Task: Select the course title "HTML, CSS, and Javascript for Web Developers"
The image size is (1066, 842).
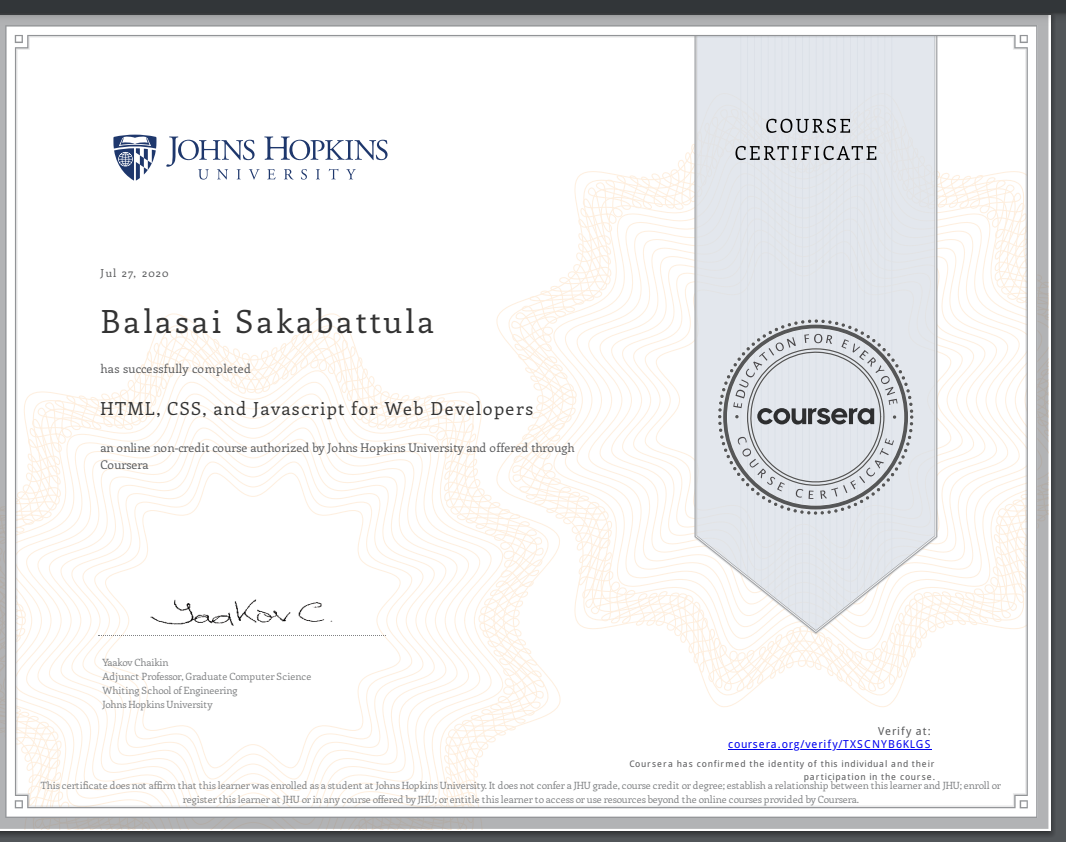Action: tap(317, 409)
